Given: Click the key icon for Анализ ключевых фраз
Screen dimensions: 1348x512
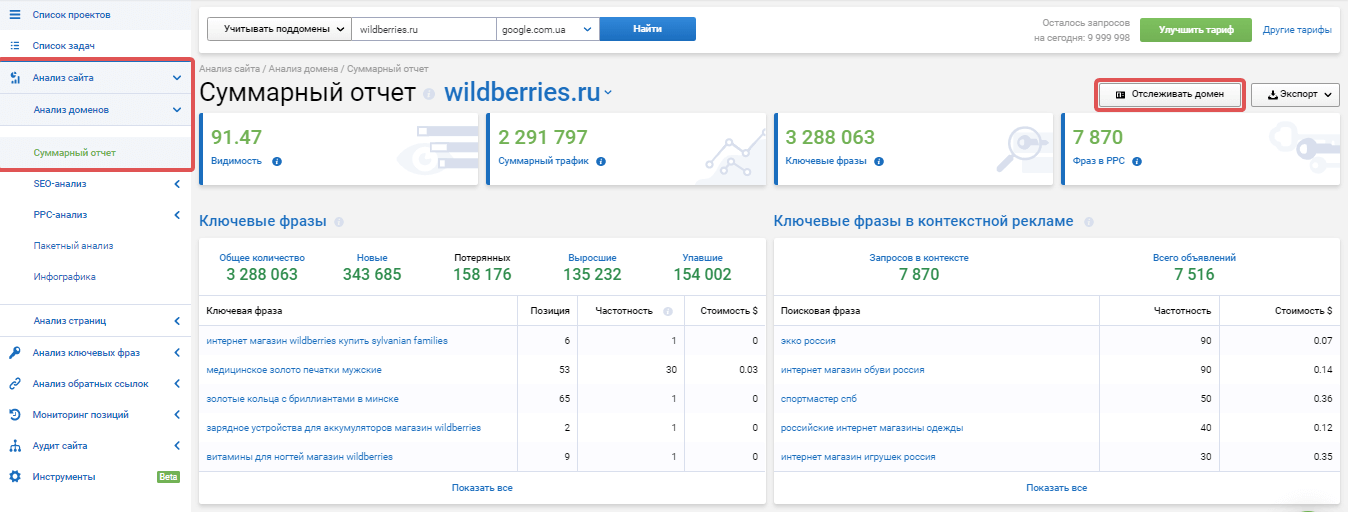Looking at the screenshot, I should click(x=15, y=352).
